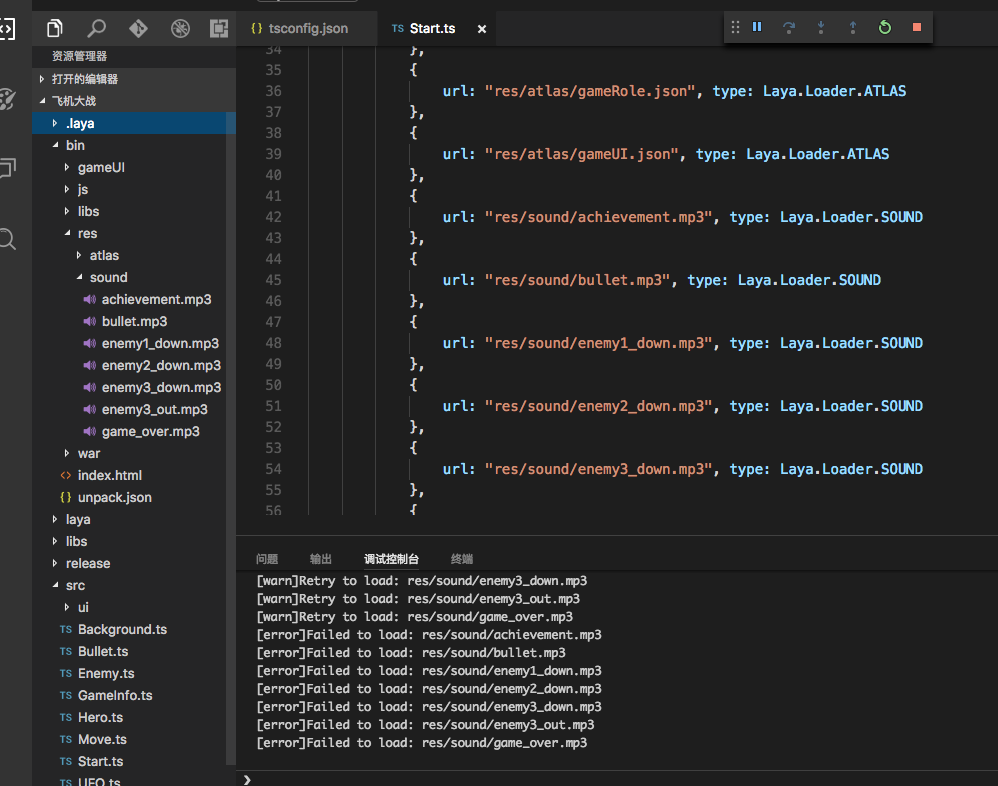Collapse the sound folder
This screenshot has height=786, width=998.
coord(108,277)
